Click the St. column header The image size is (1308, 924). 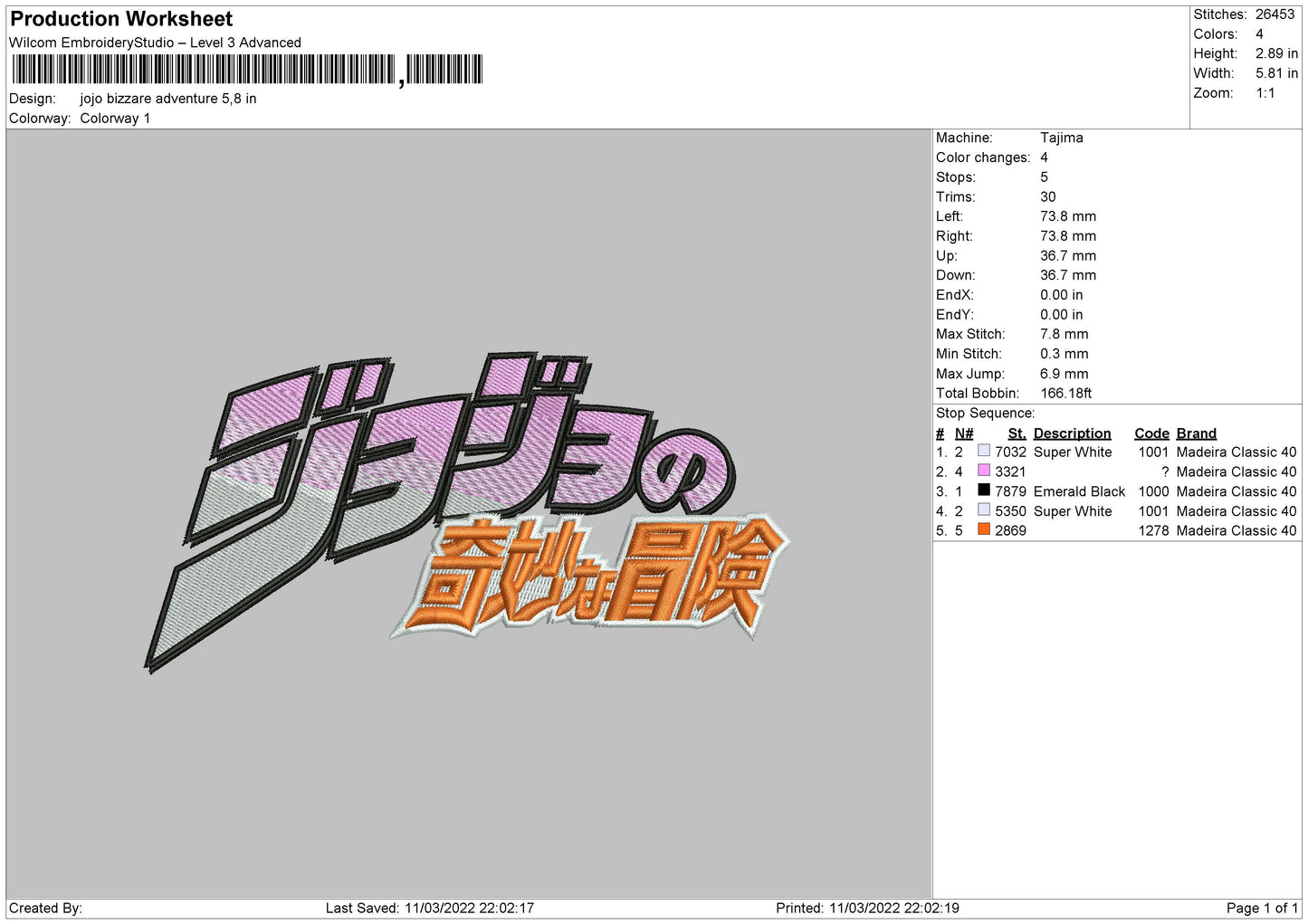(x=1017, y=433)
